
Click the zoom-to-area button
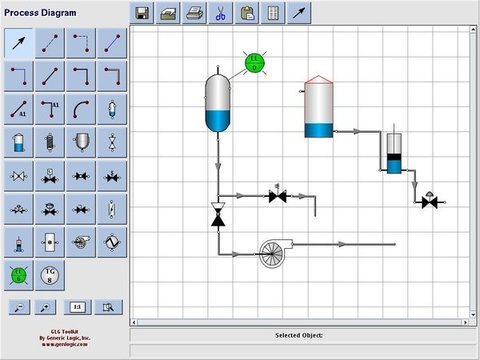(x=109, y=307)
